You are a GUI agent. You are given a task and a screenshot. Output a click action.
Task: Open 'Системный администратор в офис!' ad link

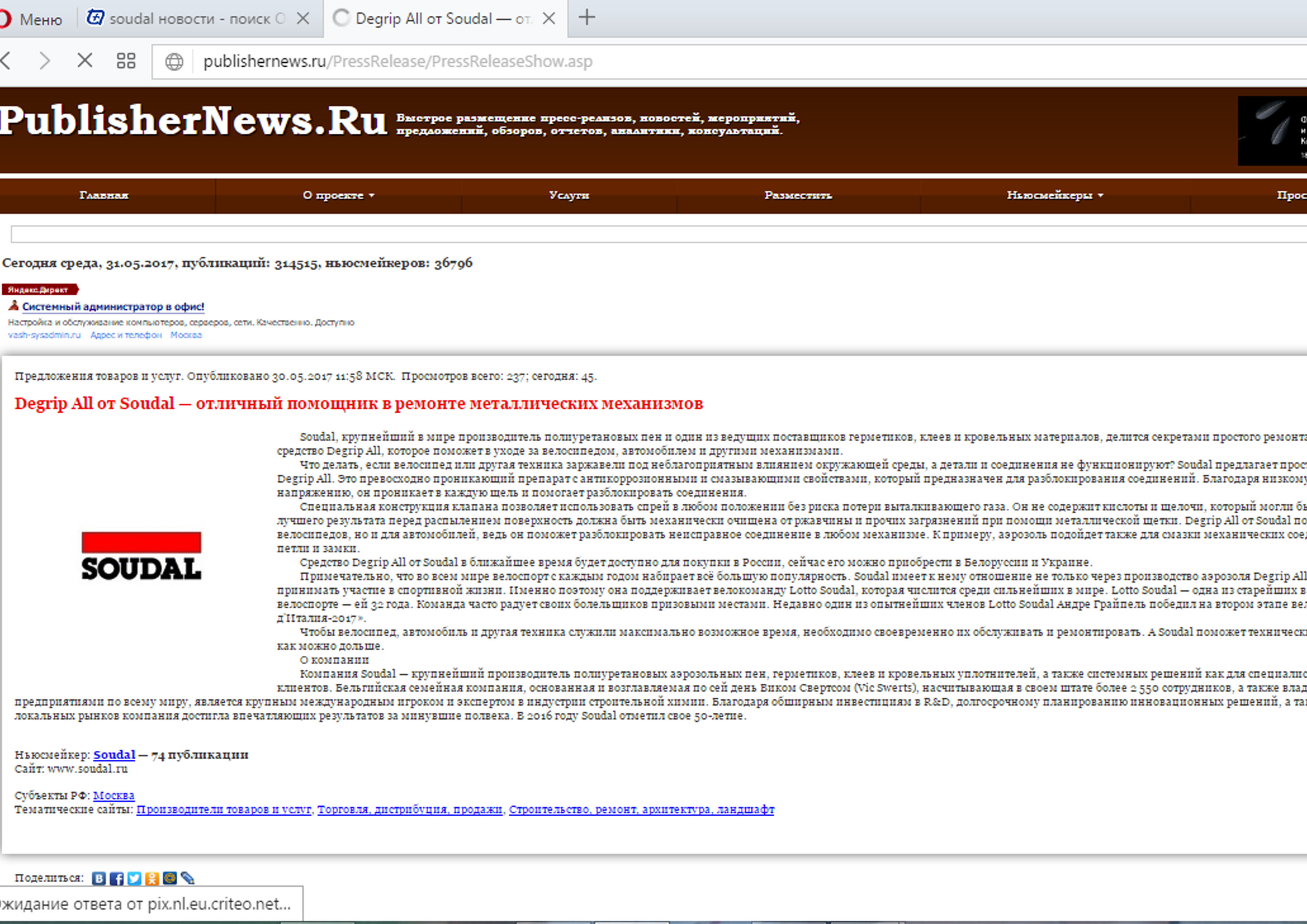113,307
